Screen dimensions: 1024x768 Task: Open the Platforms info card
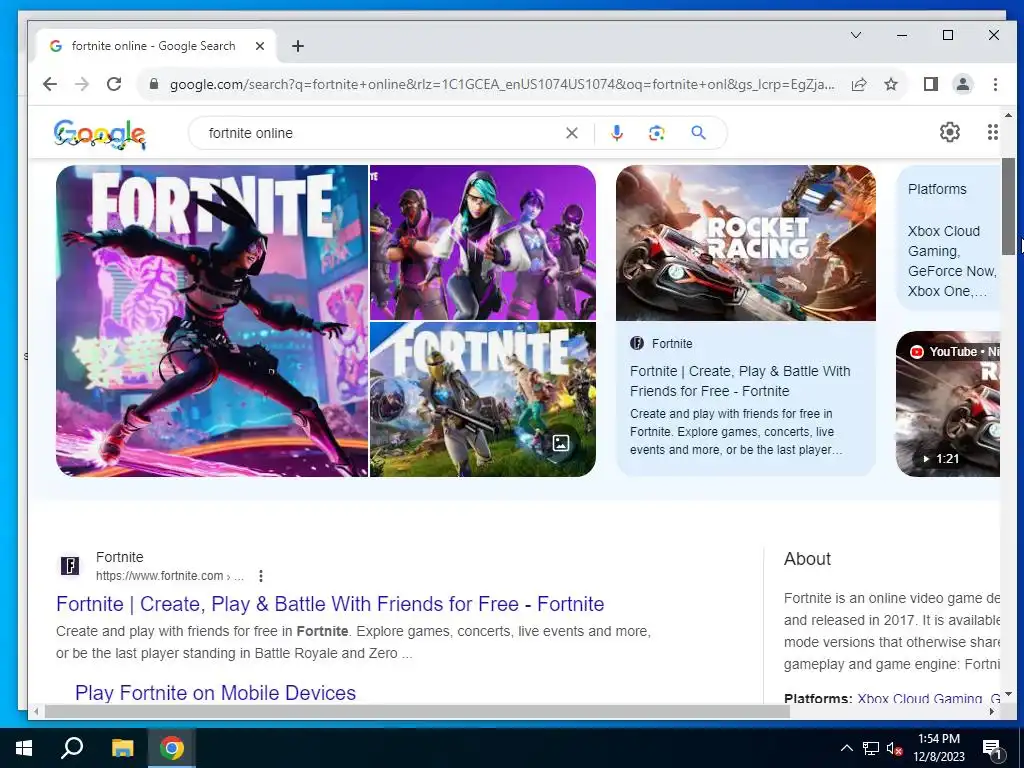click(x=948, y=238)
